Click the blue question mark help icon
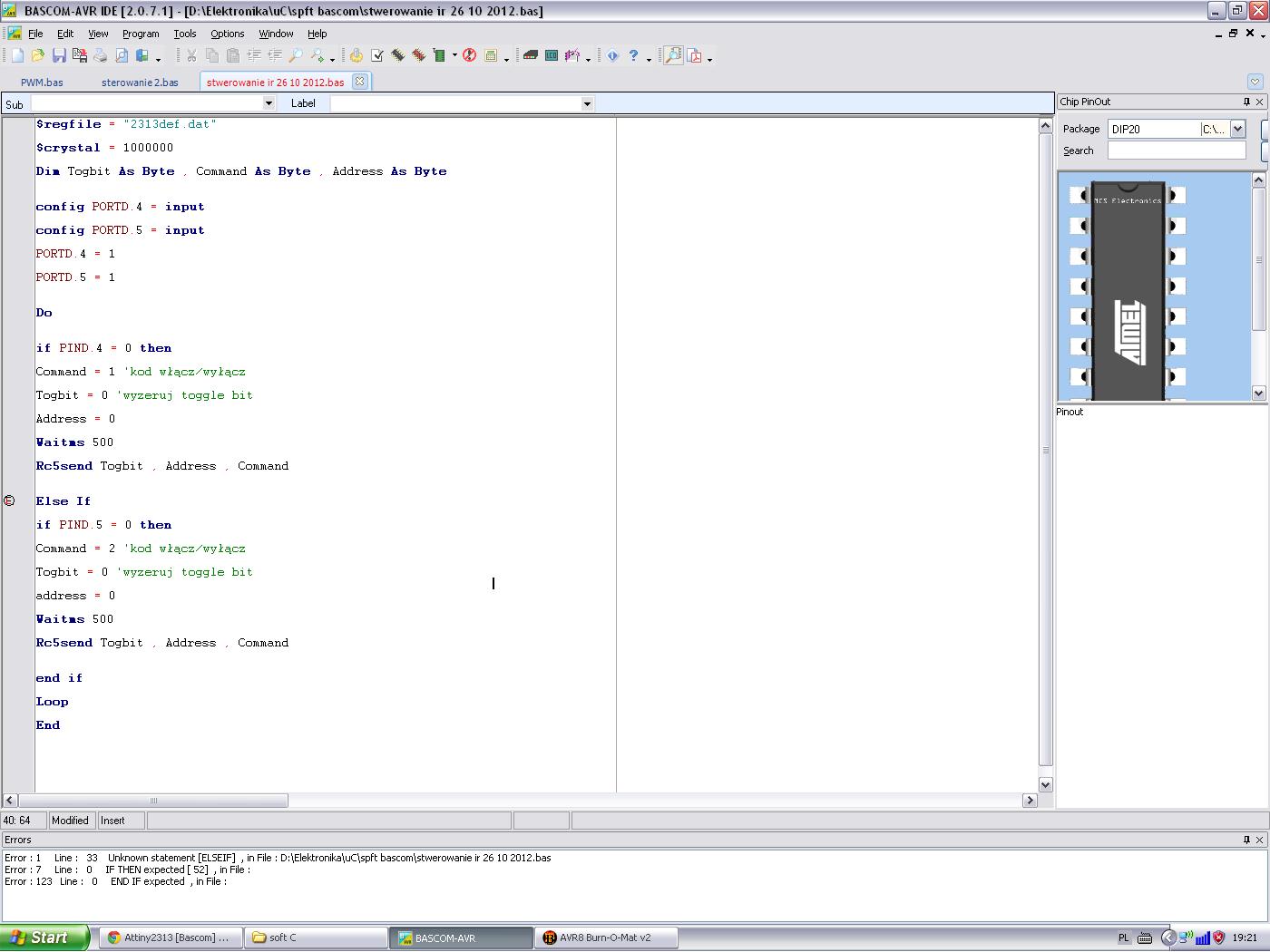The image size is (1270, 952). point(633,56)
